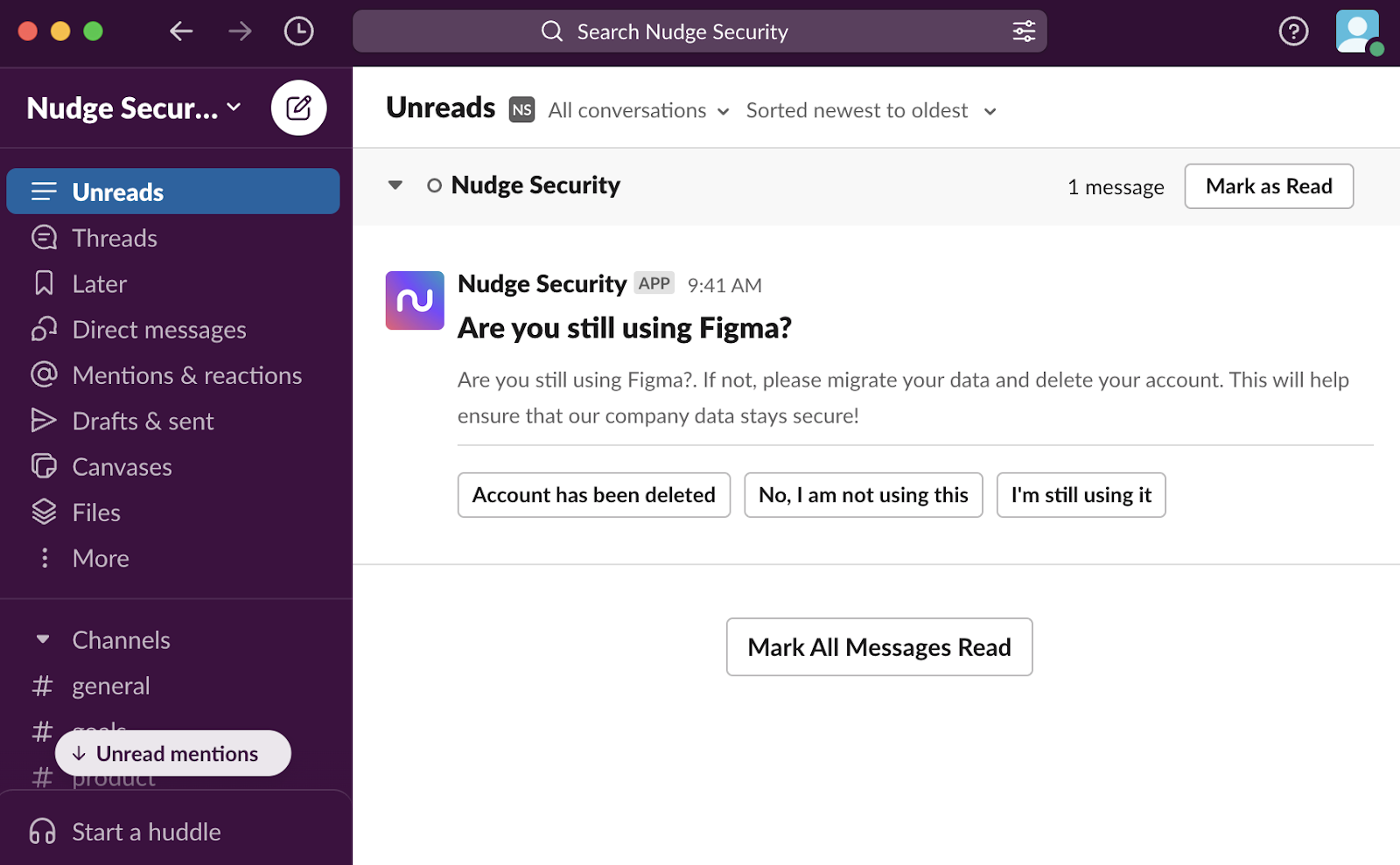Click Mark as Read
Screen dimensions: 1400x865
click(1268, 185)
